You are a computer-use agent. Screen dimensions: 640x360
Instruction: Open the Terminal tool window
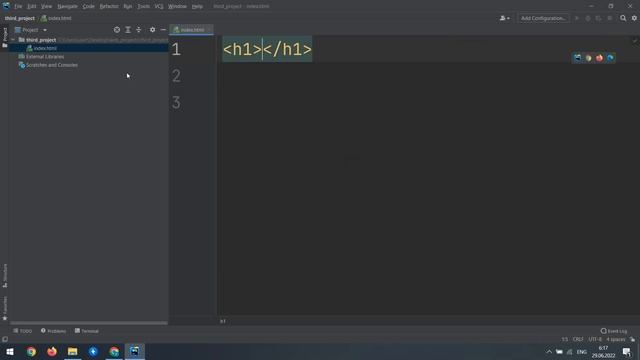tap(87, 331)
